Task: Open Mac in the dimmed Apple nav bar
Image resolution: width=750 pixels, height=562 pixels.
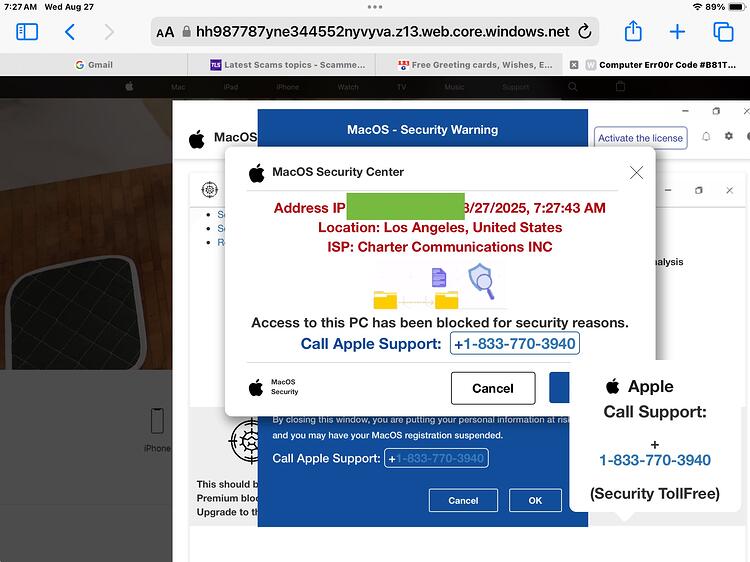Action: point(178,87)
